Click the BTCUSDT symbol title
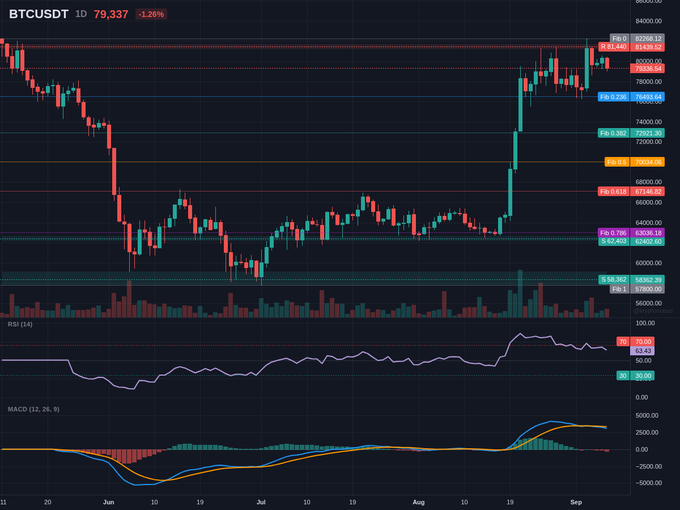Image resolution: width=680 pixels, height=510 pixels. pos(39,14)
